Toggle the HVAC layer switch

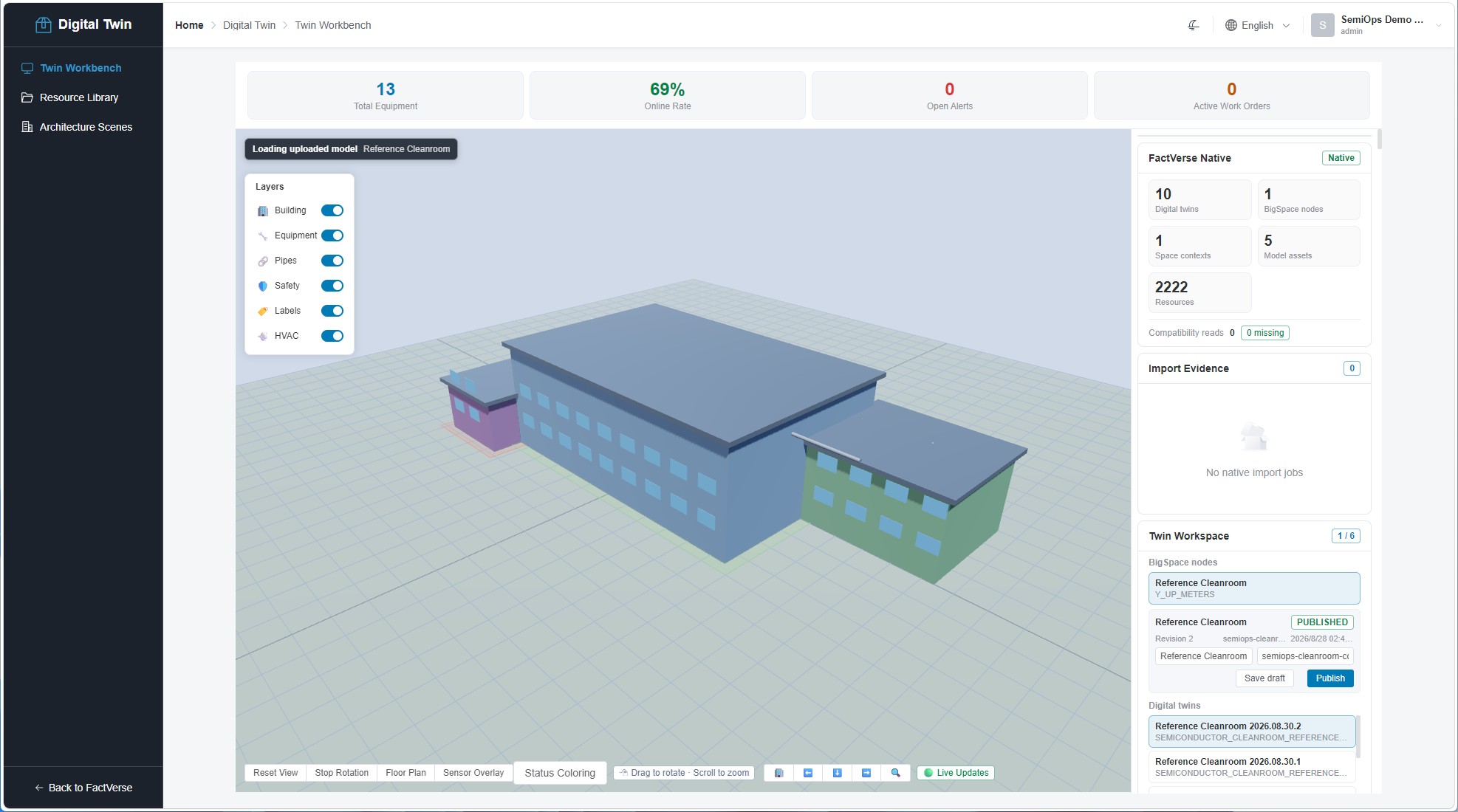332,336
